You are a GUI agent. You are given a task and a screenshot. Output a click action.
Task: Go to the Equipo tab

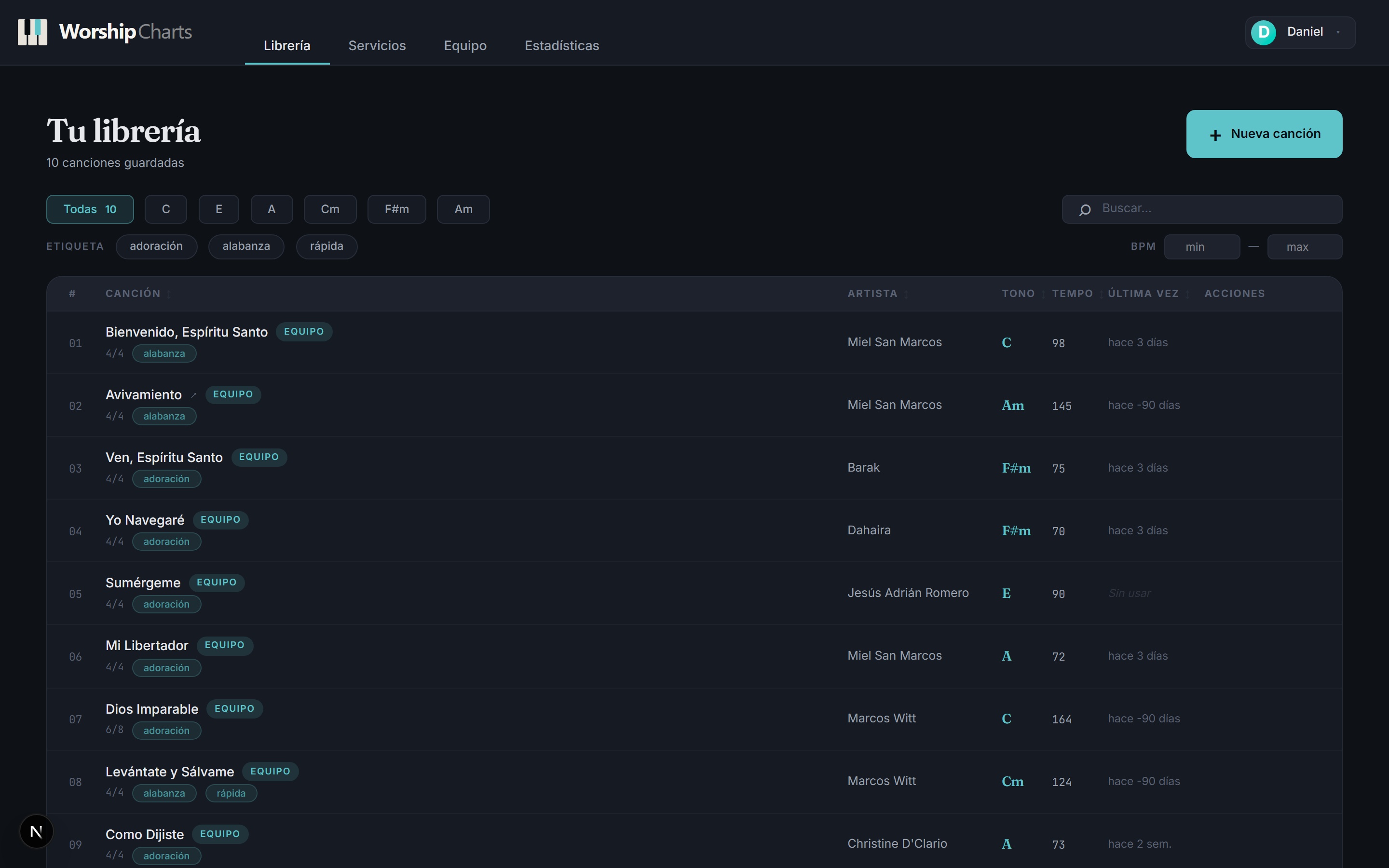(x=465, y=46)
